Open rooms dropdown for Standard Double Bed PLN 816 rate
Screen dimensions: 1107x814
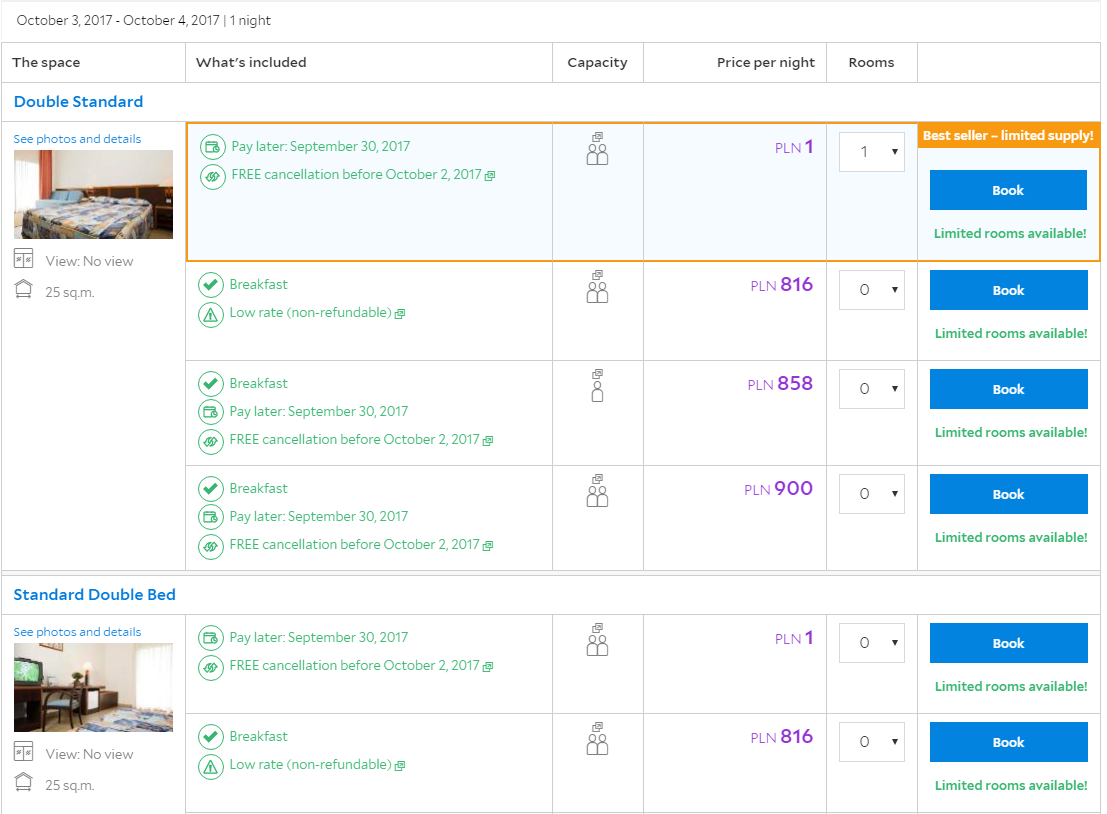point(871,741)
